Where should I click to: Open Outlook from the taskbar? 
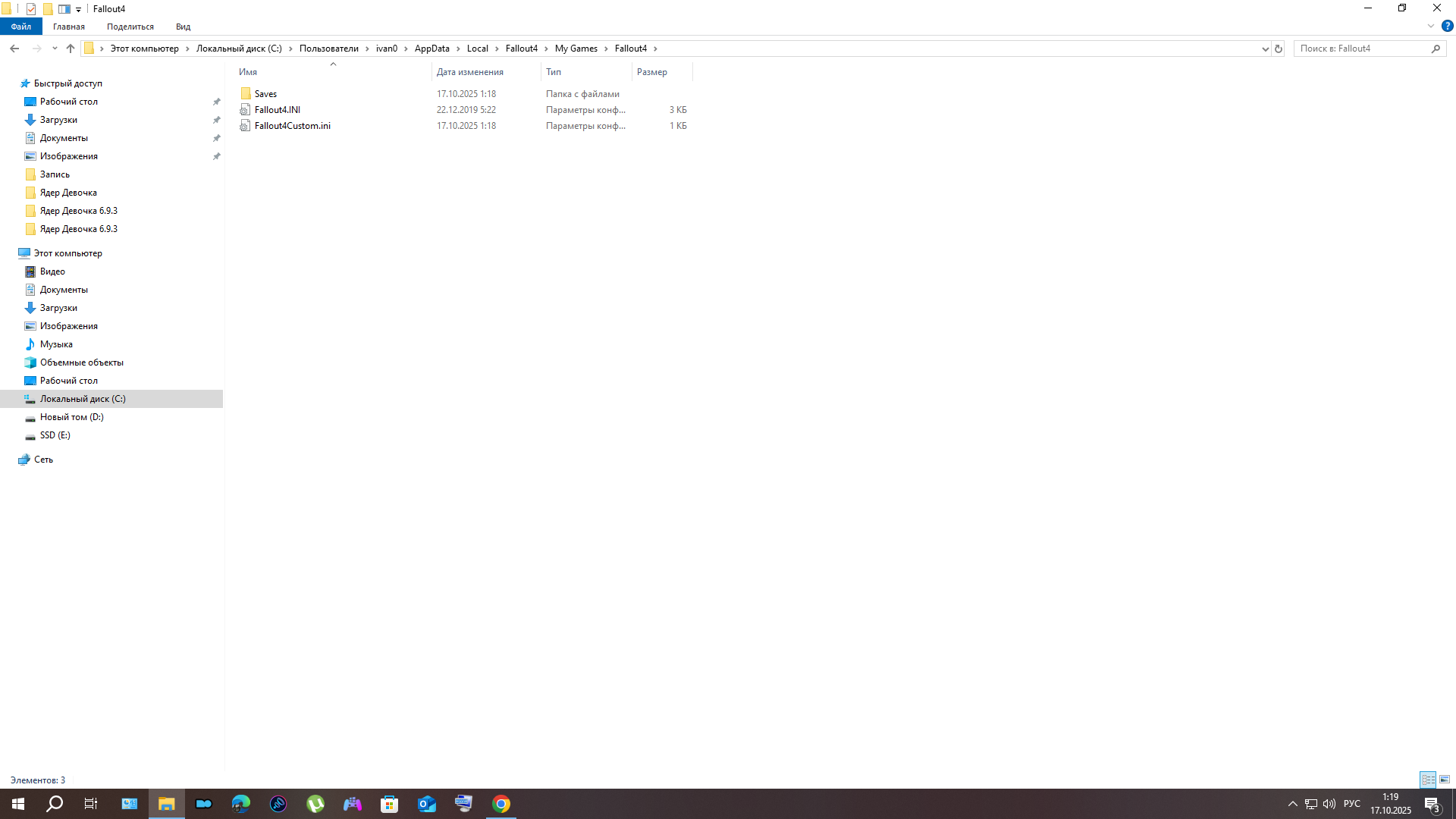click(x=427, y=804)
